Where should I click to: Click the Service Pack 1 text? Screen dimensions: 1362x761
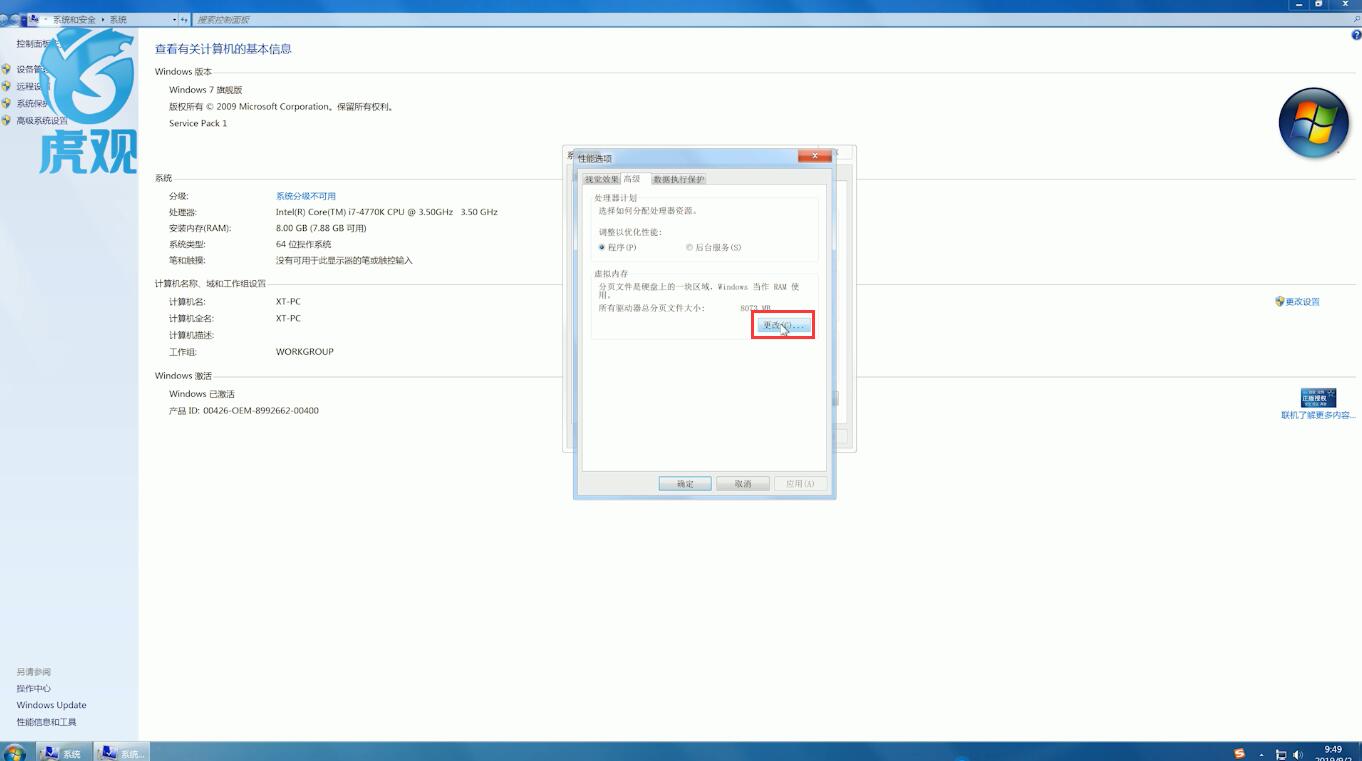(x=198, y=124)
